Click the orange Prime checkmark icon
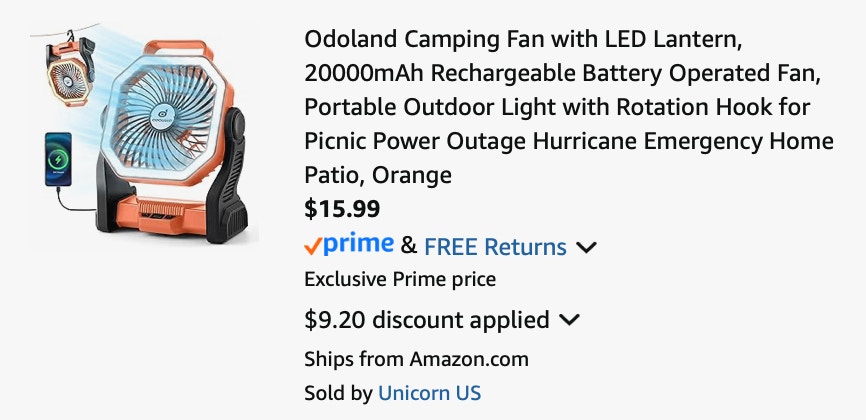The width and height of the screenshot is (866, 420). click(313, 247)
